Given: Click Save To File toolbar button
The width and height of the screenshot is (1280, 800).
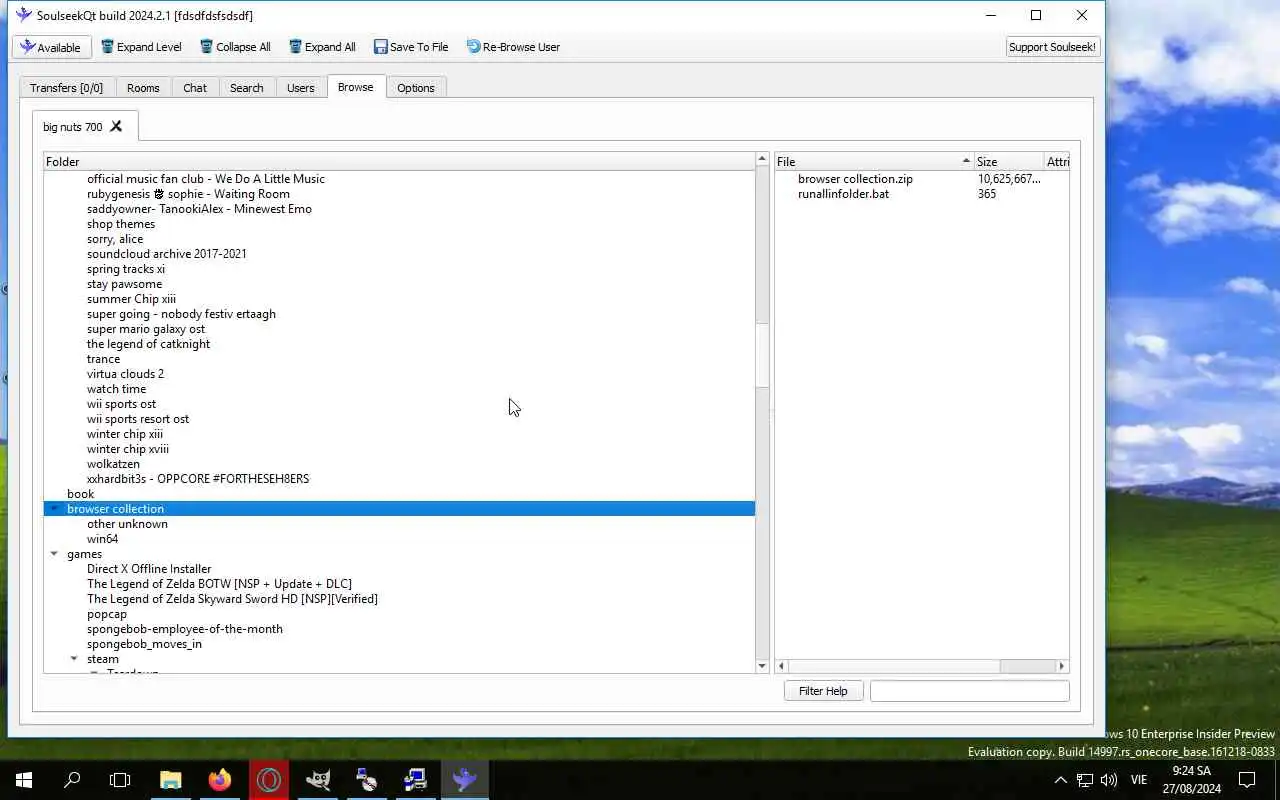Looking at the screenshot, I should [x=411, y=47].
